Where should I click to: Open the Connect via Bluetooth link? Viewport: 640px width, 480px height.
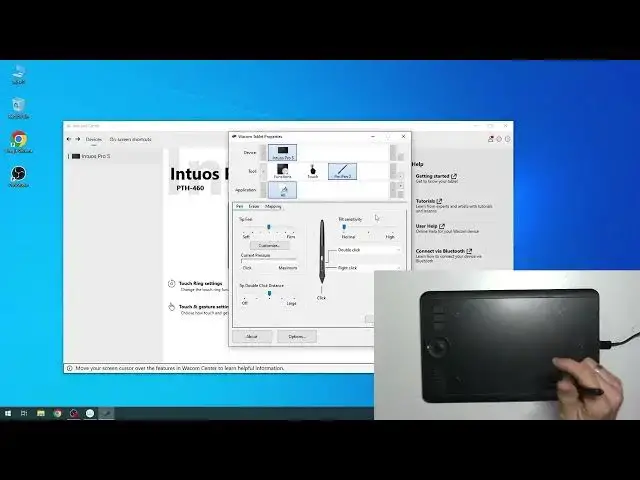444,251
